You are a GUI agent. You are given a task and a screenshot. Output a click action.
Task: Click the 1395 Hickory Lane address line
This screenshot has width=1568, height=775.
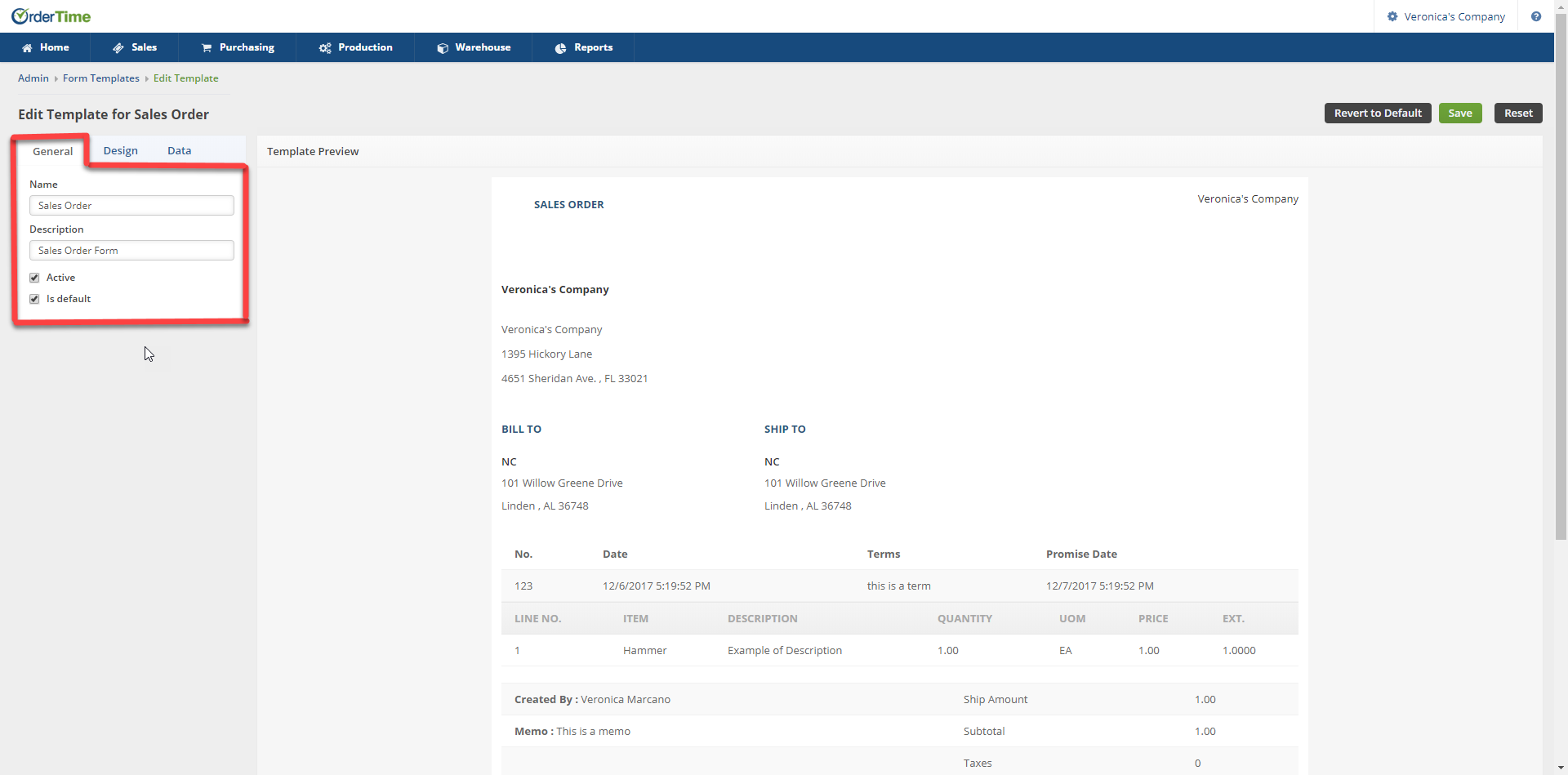547,354
